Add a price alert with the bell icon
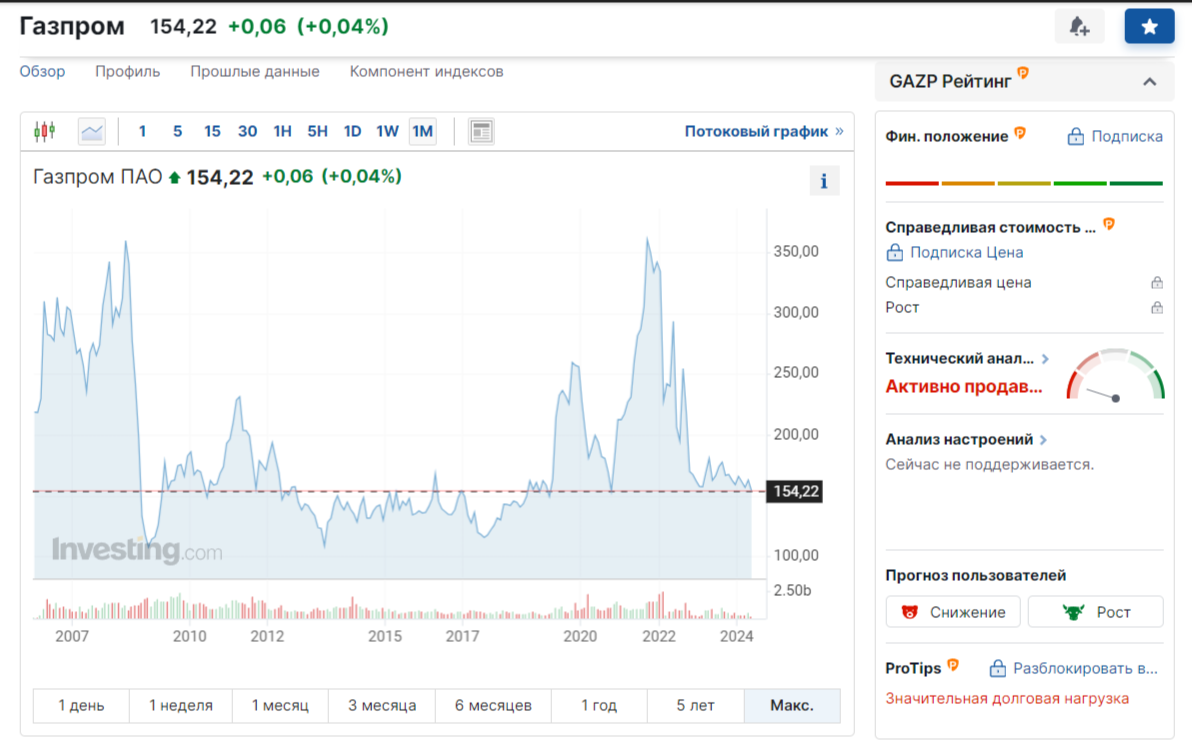 pyautogui.click(x=1079, y=27)
